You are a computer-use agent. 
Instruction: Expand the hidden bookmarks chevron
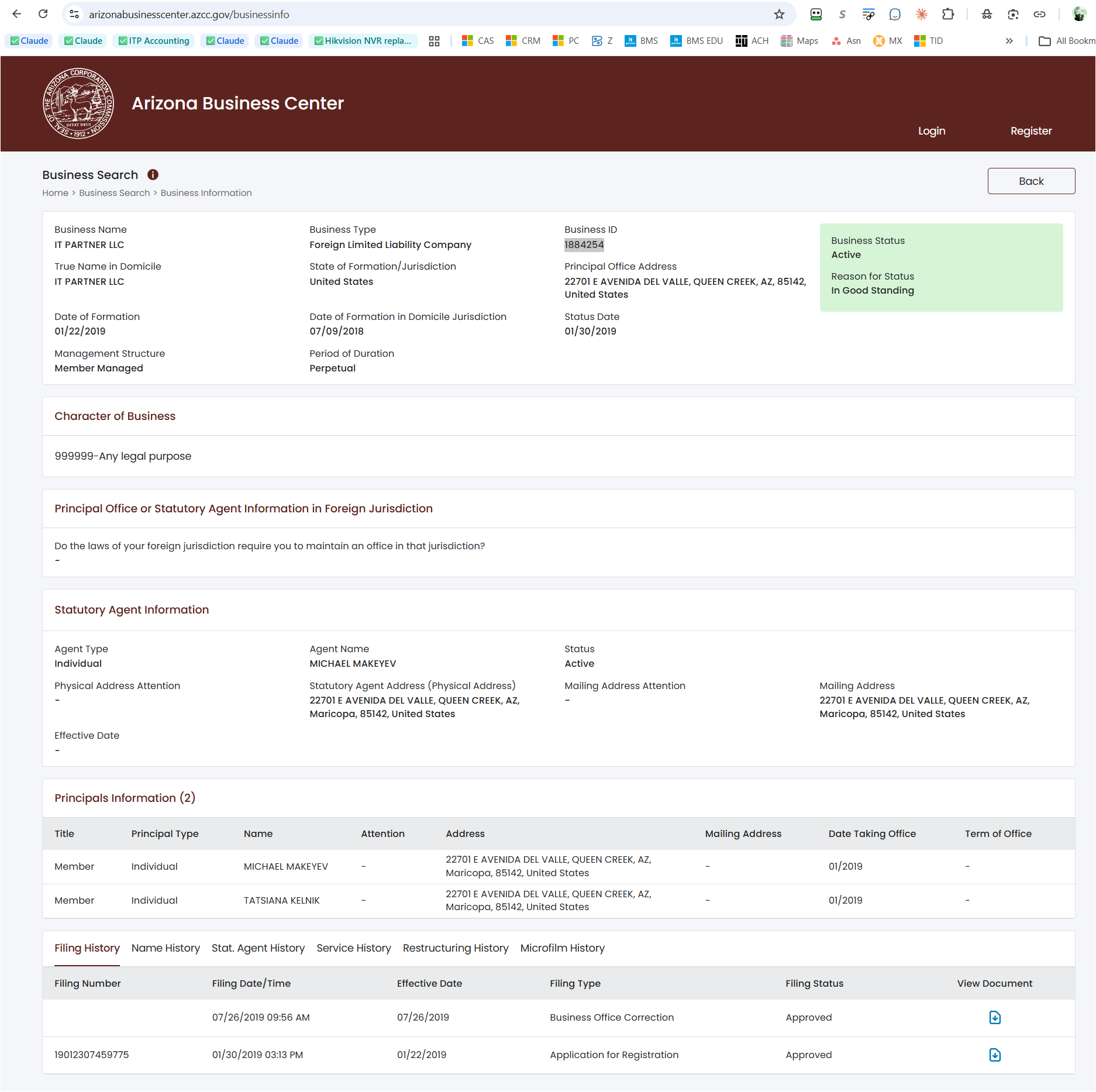click(x=1009, y=41)
